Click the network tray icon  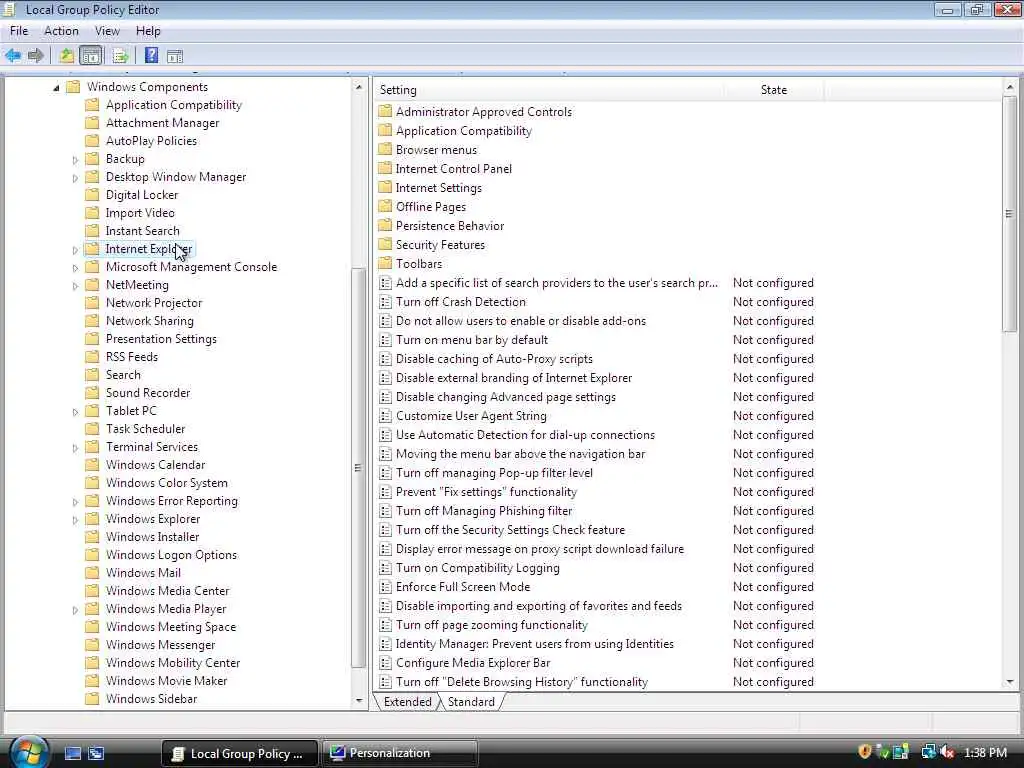929,752
